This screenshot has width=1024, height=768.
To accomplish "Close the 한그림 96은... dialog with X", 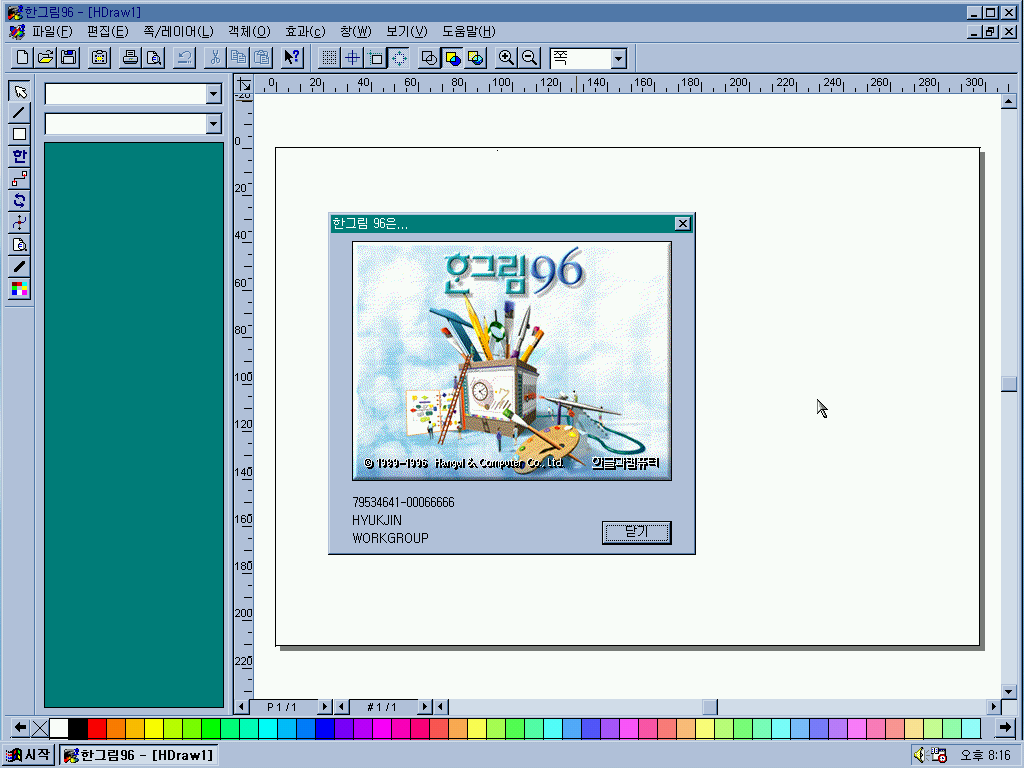I will coord(682,223).
